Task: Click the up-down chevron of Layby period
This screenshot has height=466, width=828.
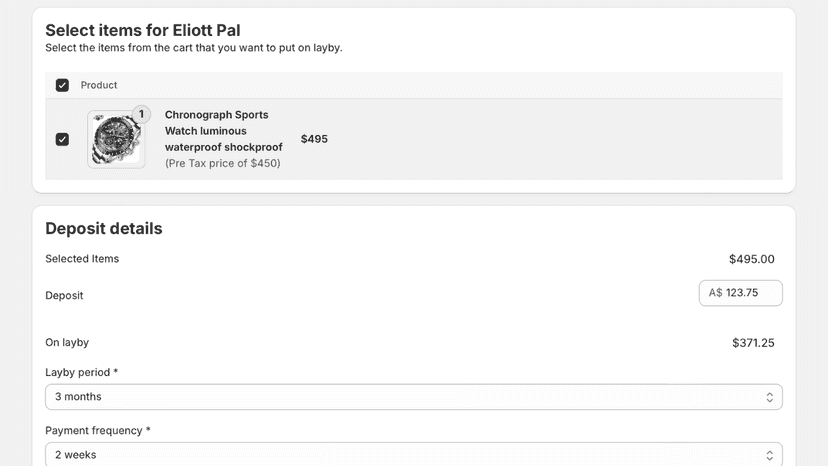Action: pos(769,397)
